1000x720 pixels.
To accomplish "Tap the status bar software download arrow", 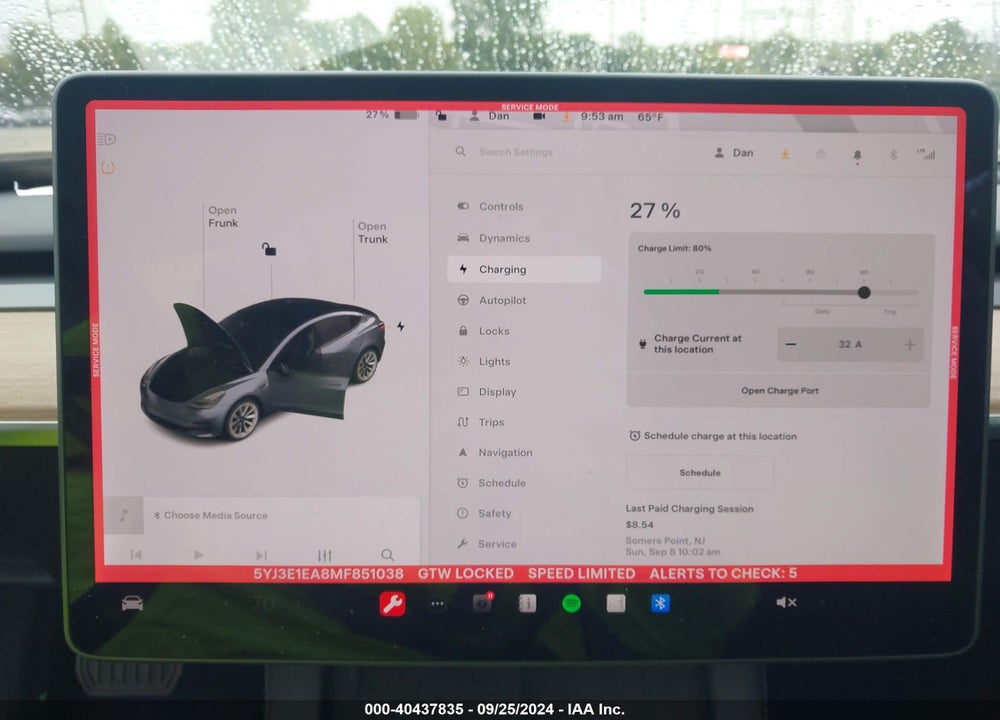I will [x=566, y=117].
